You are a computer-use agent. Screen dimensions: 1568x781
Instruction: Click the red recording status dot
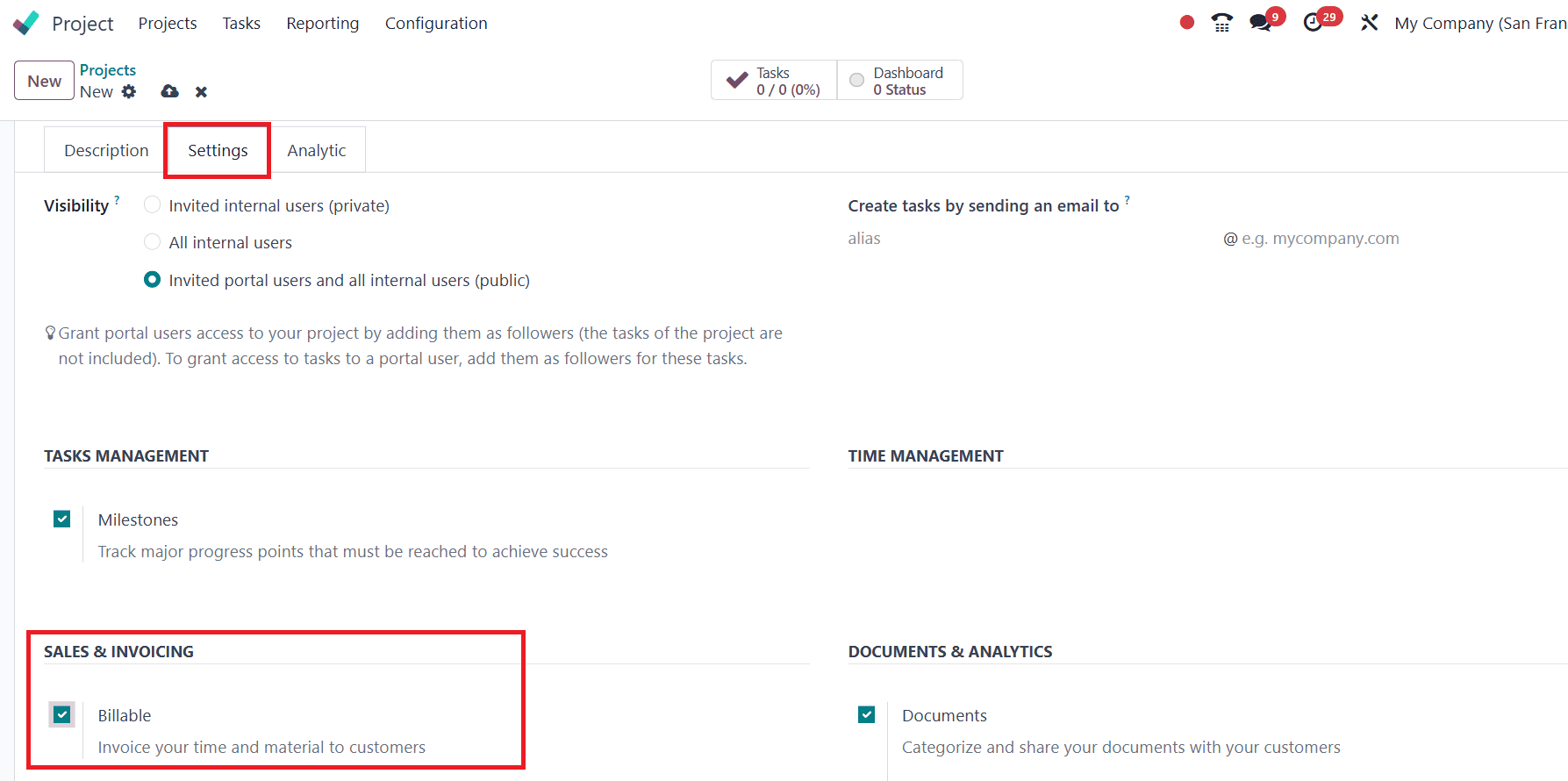[x=1187, y=23]
